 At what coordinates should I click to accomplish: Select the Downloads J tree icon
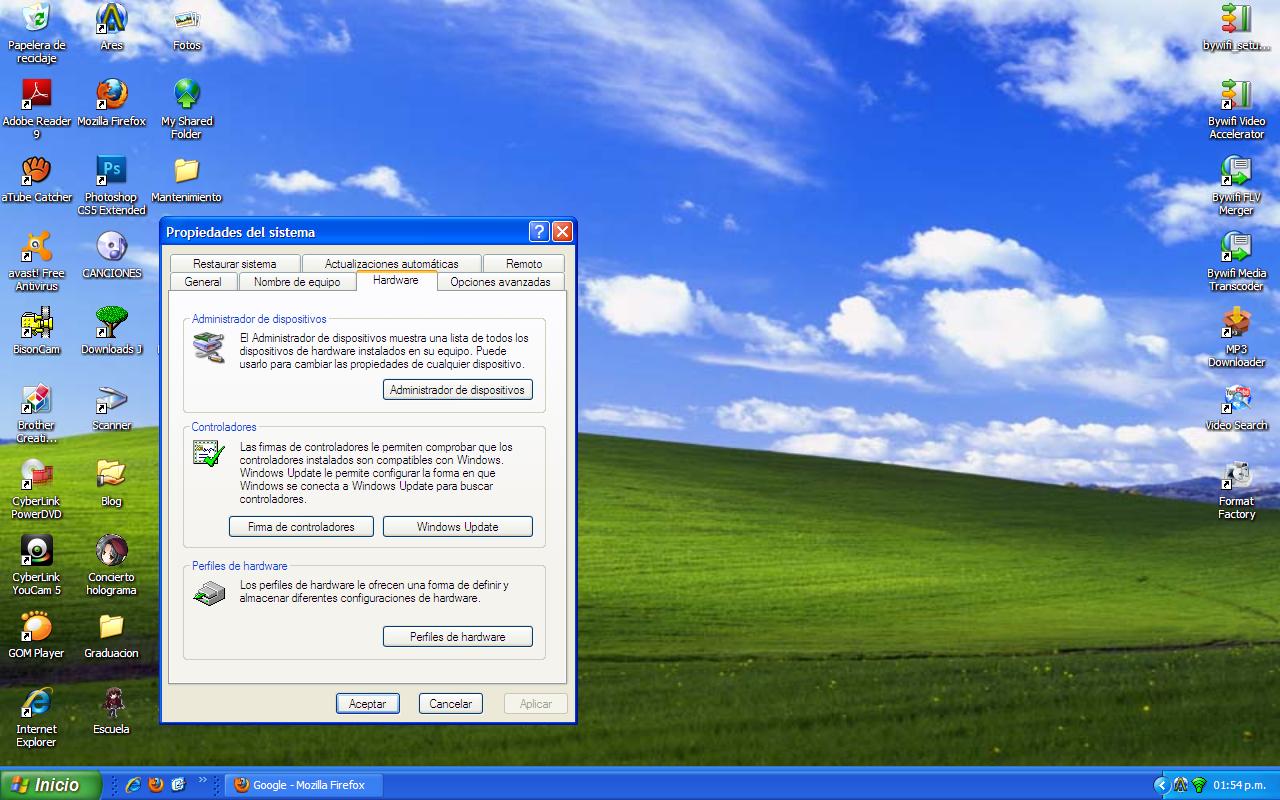(111, 331)
